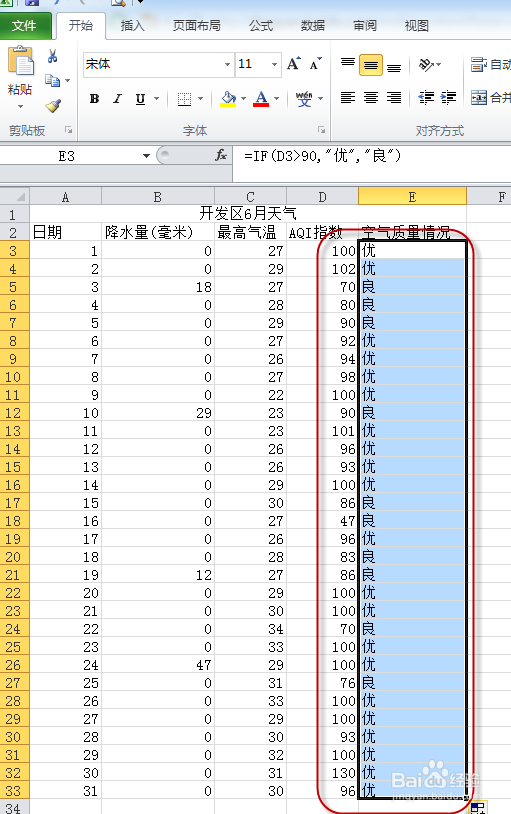
Task: Switch to the 开始 Home tab
Action: 80,25
